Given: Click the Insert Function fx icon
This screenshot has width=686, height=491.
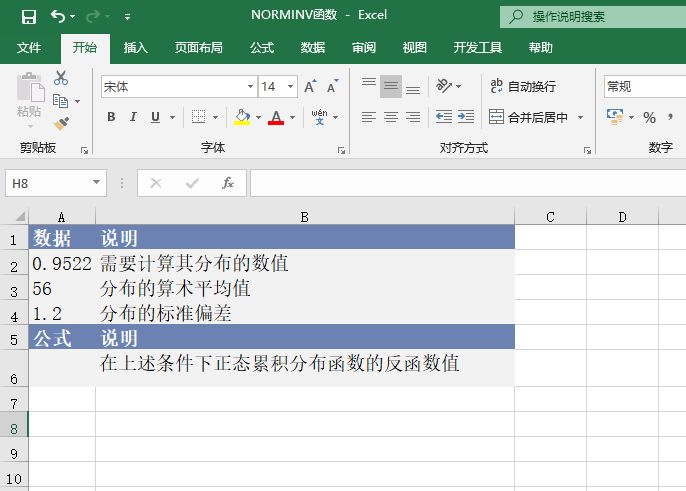Looking at the screenshot, I should [228, 183].
